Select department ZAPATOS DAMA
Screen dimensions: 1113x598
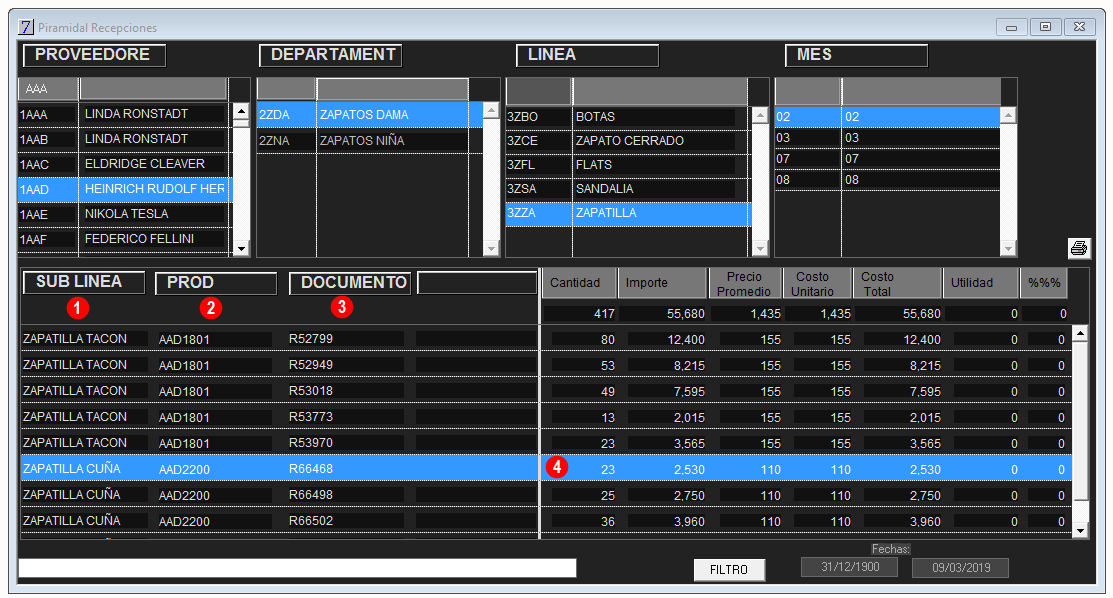(369, 114)
